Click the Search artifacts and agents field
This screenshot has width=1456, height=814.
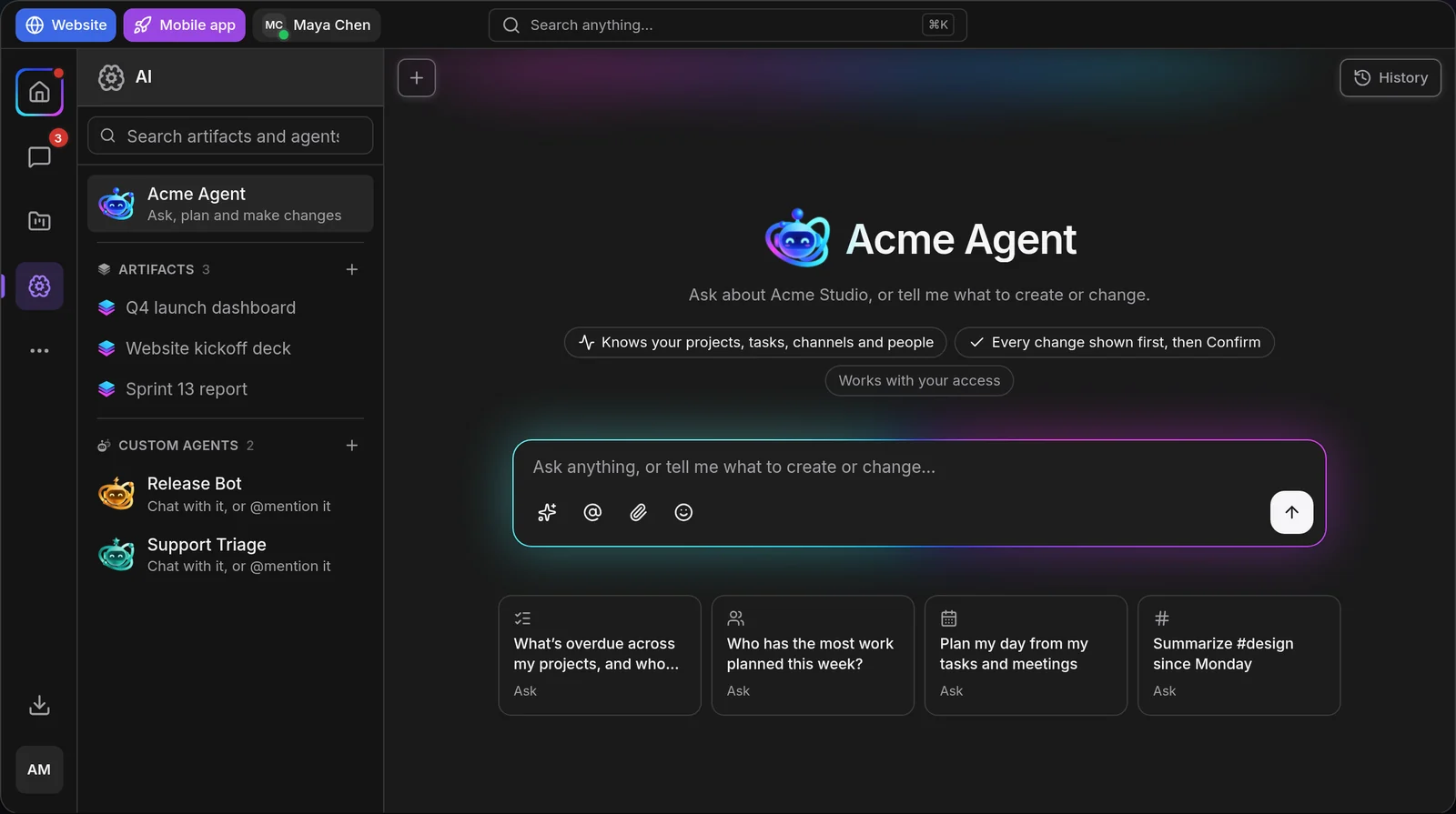click(x=230, y=136)
